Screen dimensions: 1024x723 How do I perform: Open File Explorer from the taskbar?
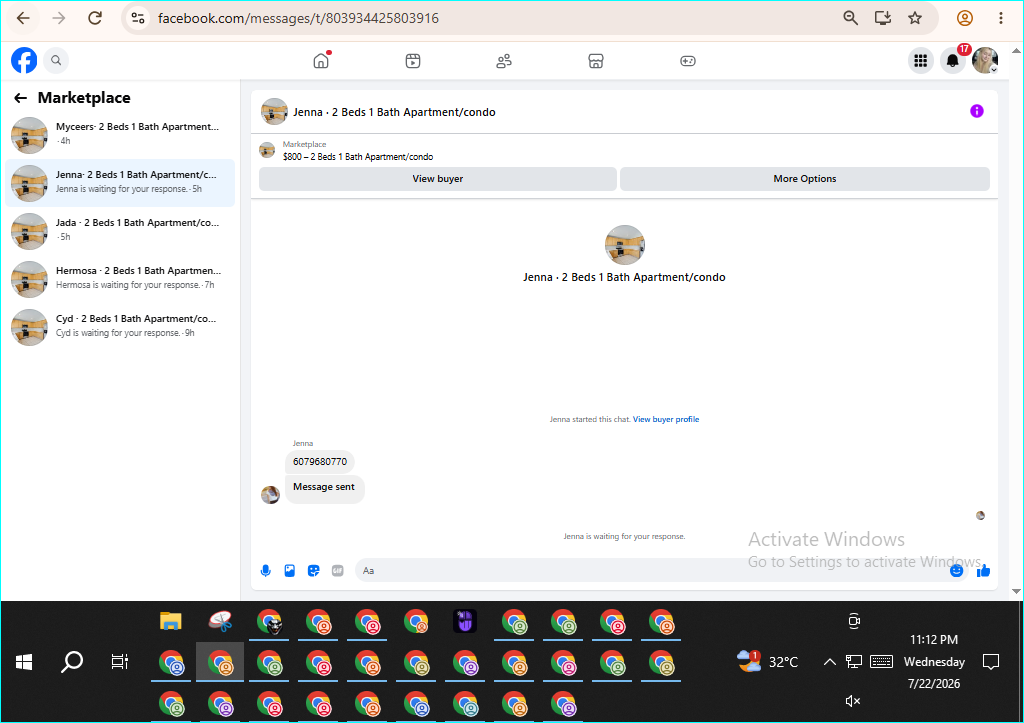(x=170, y=621)
